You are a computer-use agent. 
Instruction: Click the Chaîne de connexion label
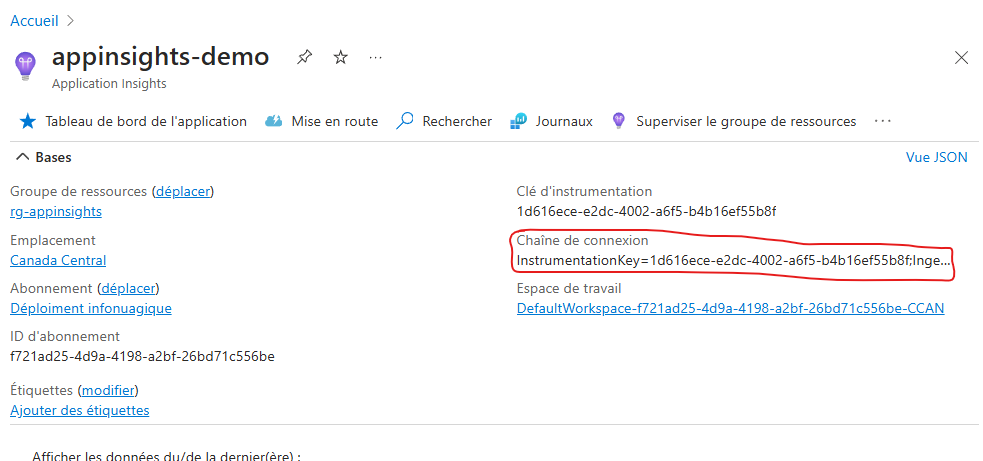582,240
